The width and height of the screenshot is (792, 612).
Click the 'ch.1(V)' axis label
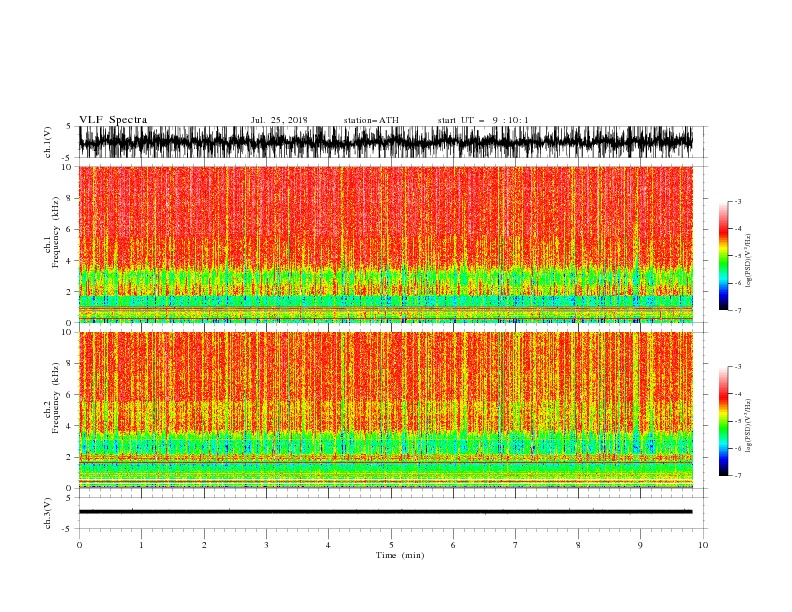(x=47, y=142)
